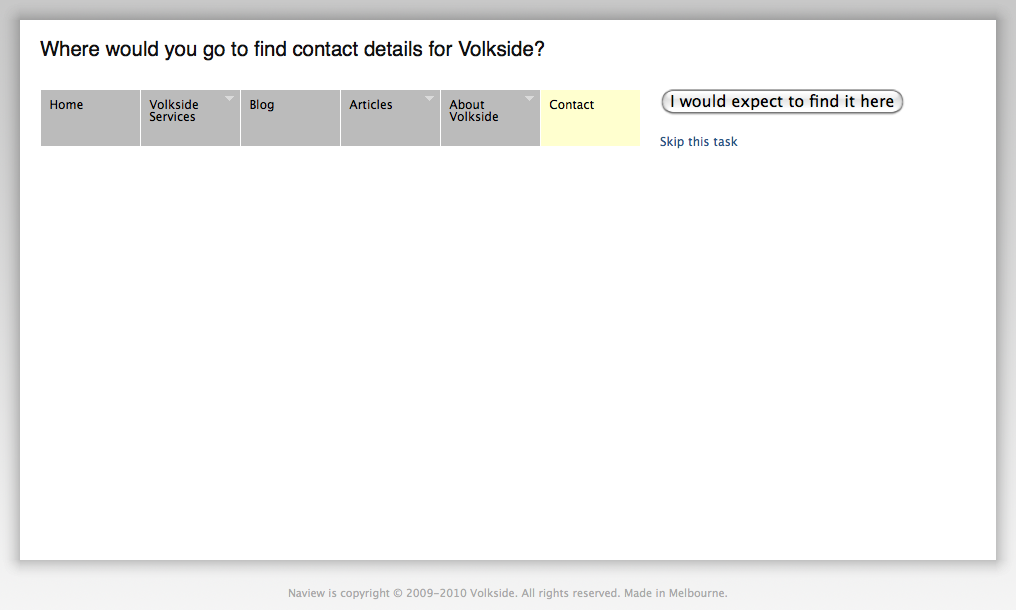
Task: Select the highlighted Contact menu item
Action: pyautogui.click(x=590, y=118)
